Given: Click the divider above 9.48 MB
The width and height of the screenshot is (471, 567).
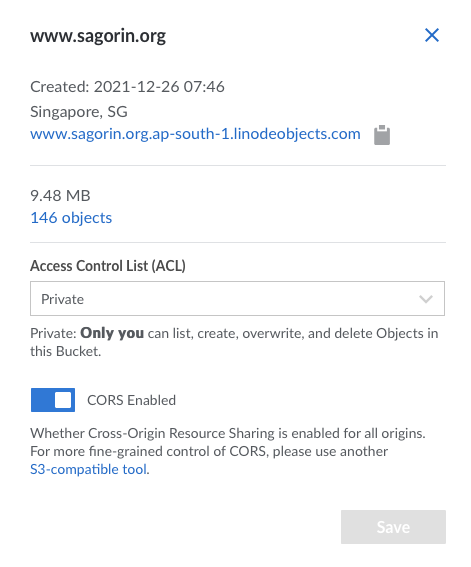Looking at the screenshot, I should 238,166.
